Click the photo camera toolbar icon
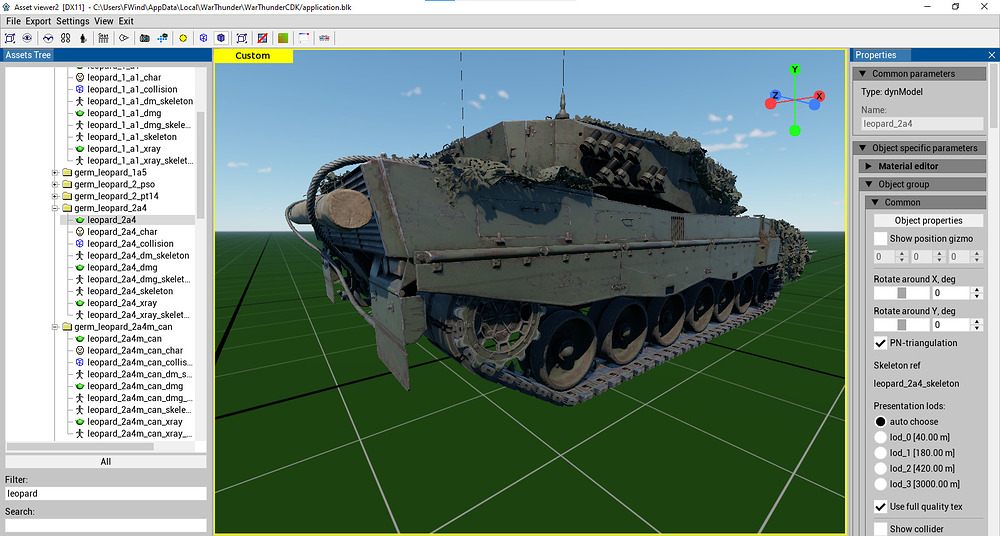 [x=145, y=38]
